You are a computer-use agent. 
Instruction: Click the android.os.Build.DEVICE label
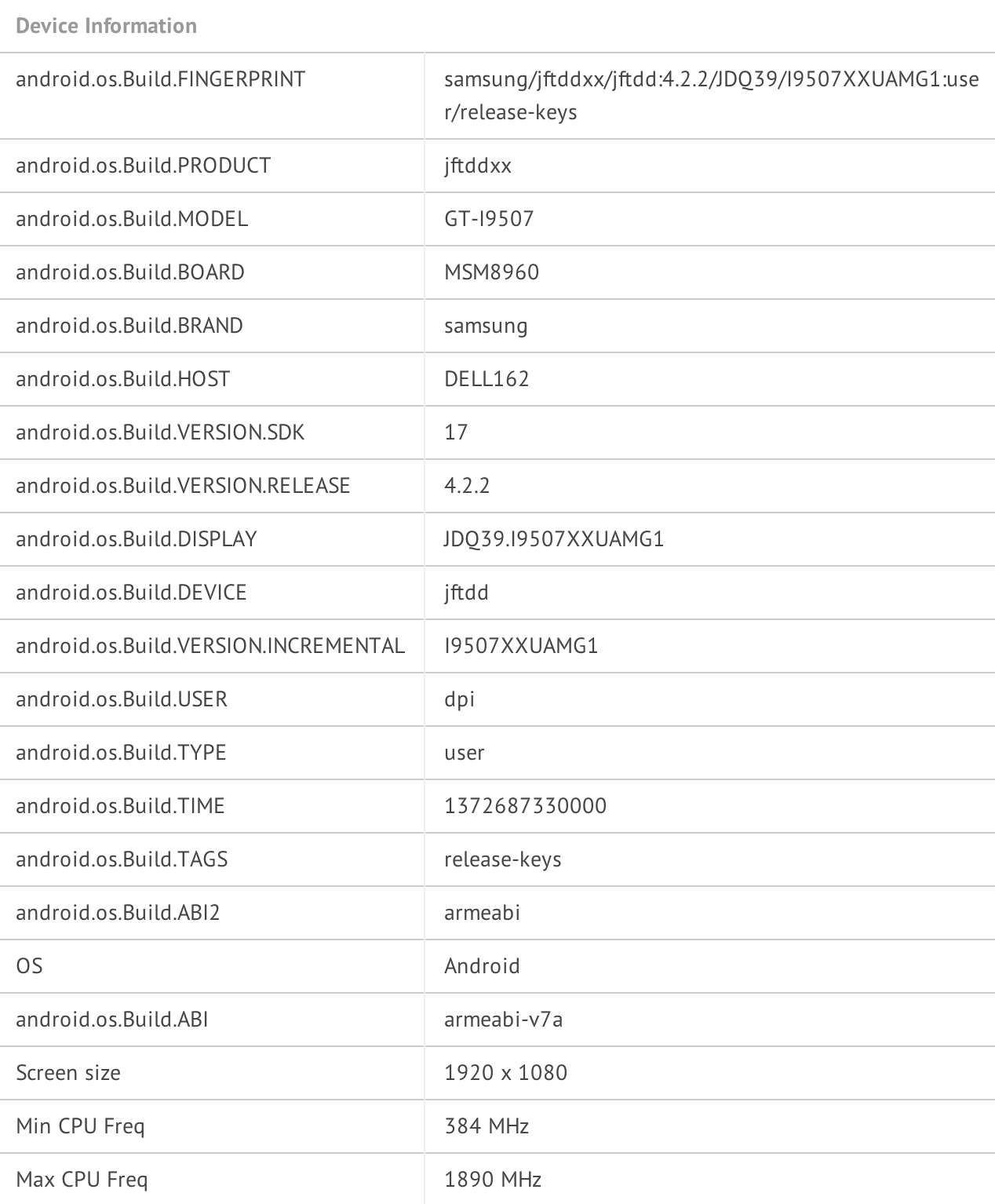(131, 593)
